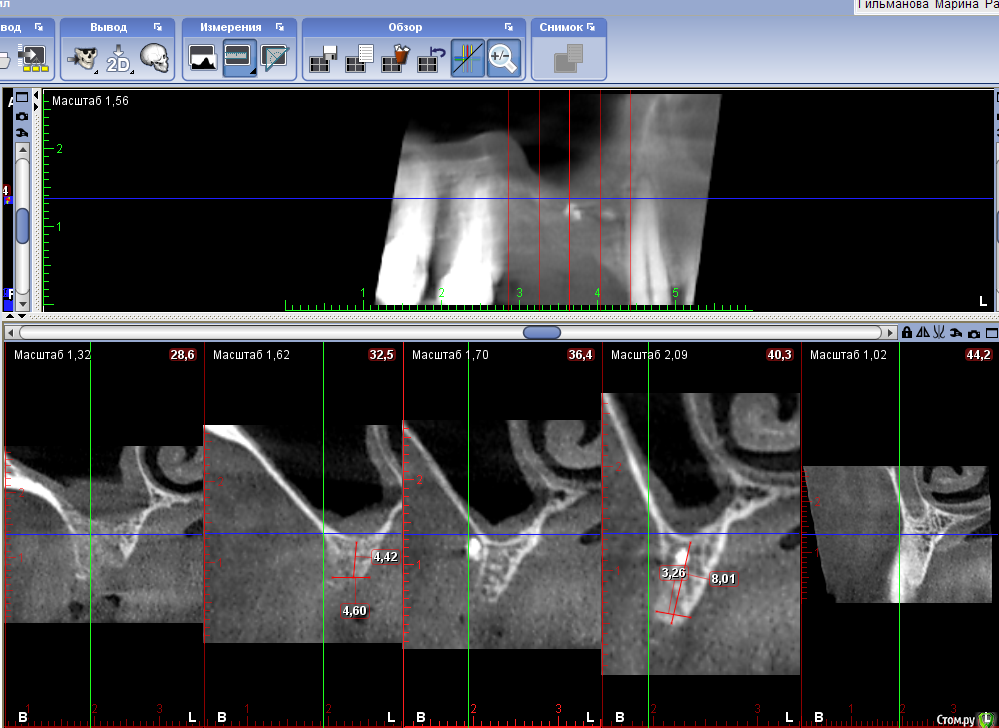
Task: Toggle the lock icon above cross-sections
Action: [907, 332]
